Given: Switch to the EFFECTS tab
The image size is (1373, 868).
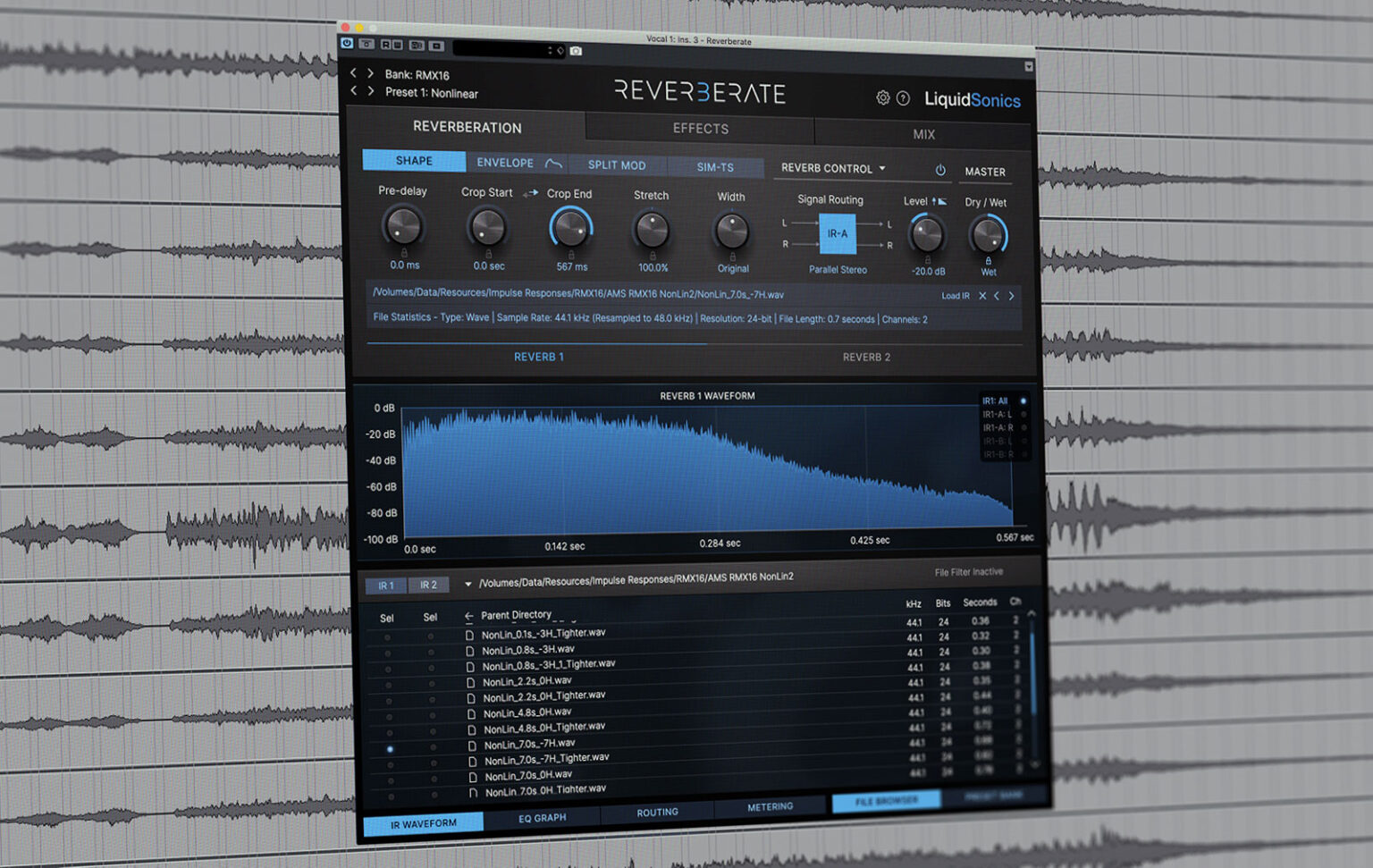Looking at the screenshot, I should tap(700, 129).
